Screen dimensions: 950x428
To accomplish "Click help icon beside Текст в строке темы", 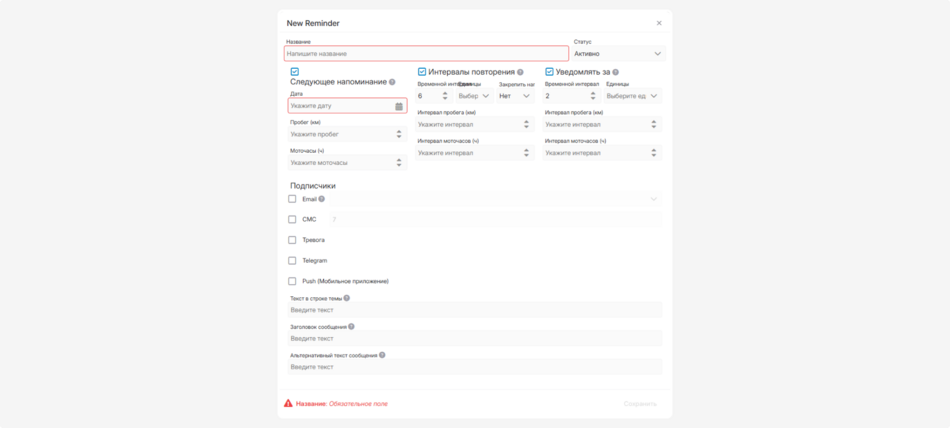I will pyautogui.click(x=347, y=298).
